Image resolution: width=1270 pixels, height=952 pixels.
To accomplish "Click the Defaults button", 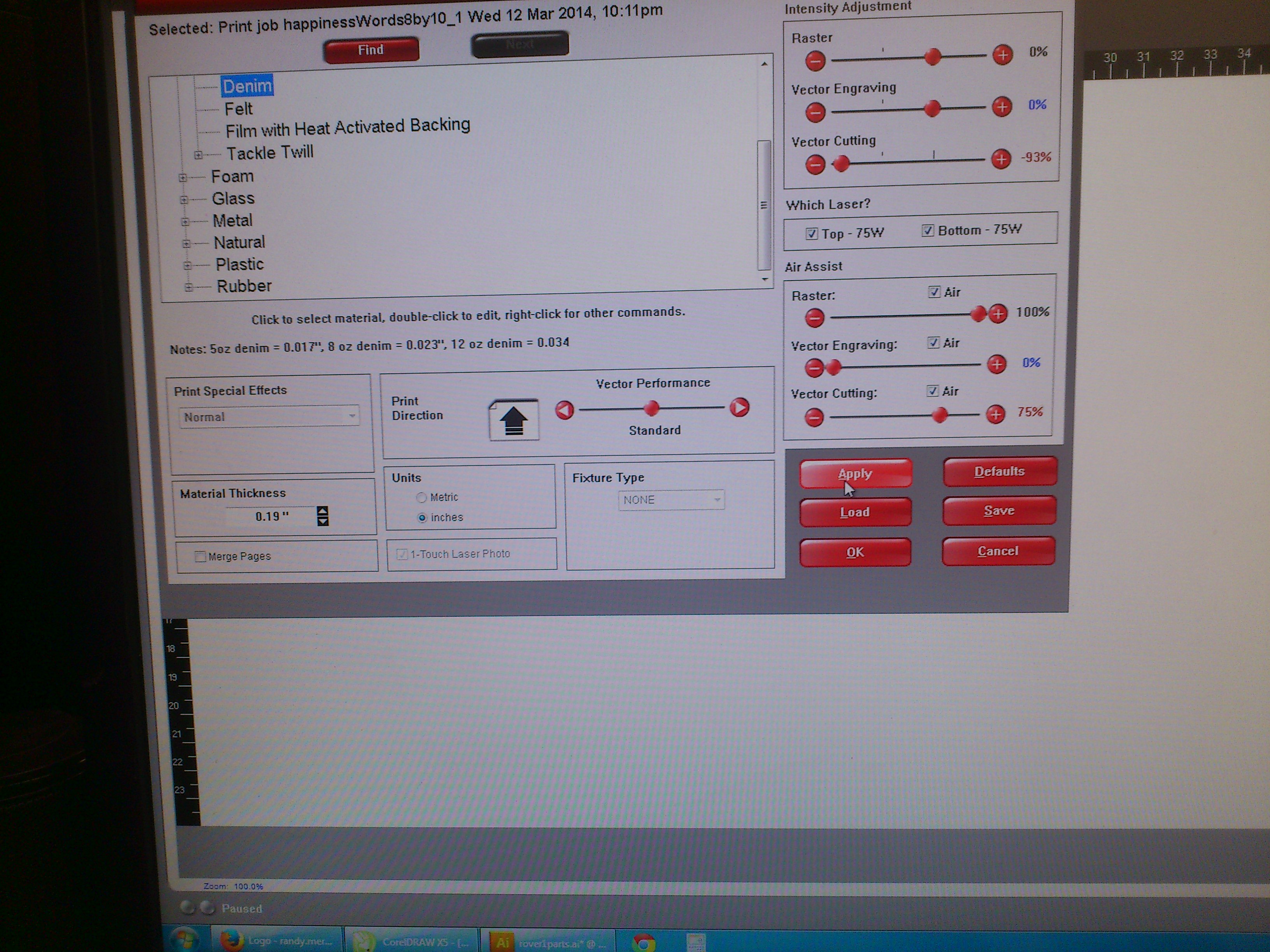I will click(999, 472).
